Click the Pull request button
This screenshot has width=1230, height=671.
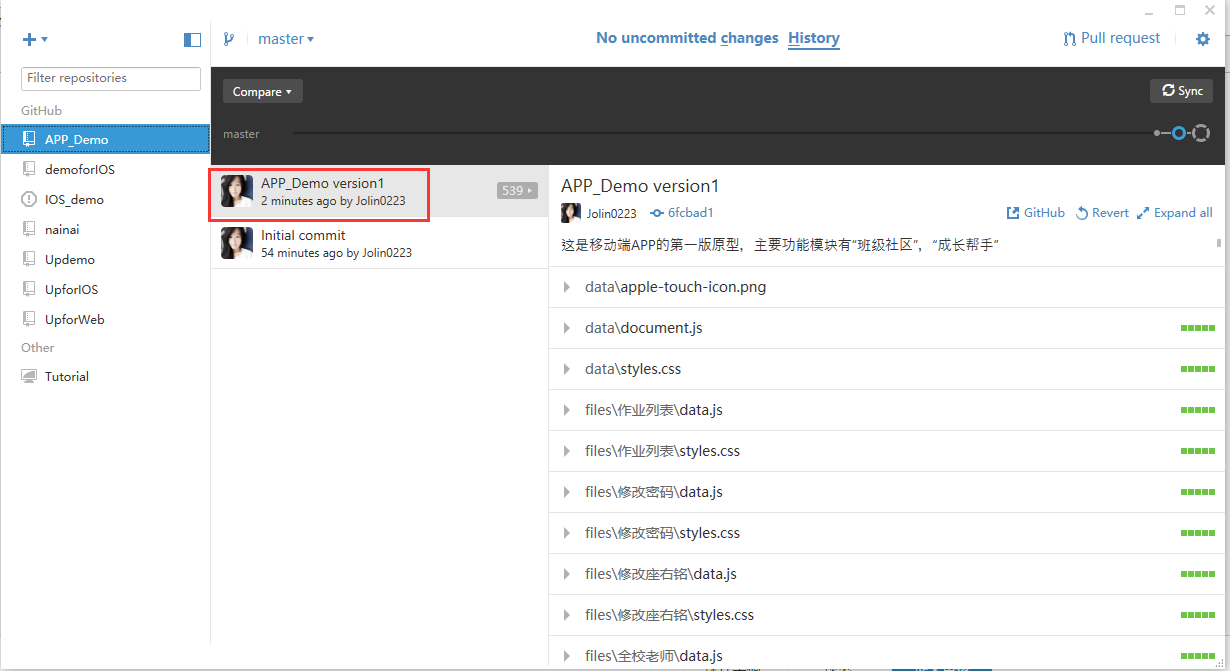coord(1112,38)
